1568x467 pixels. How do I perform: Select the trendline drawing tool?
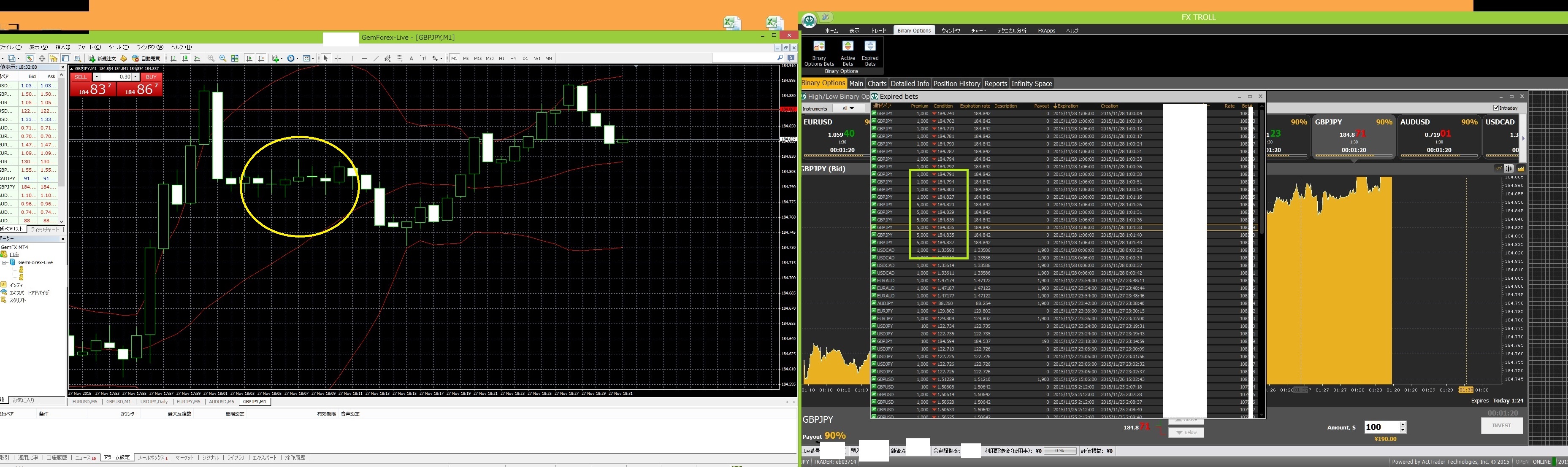376,58
